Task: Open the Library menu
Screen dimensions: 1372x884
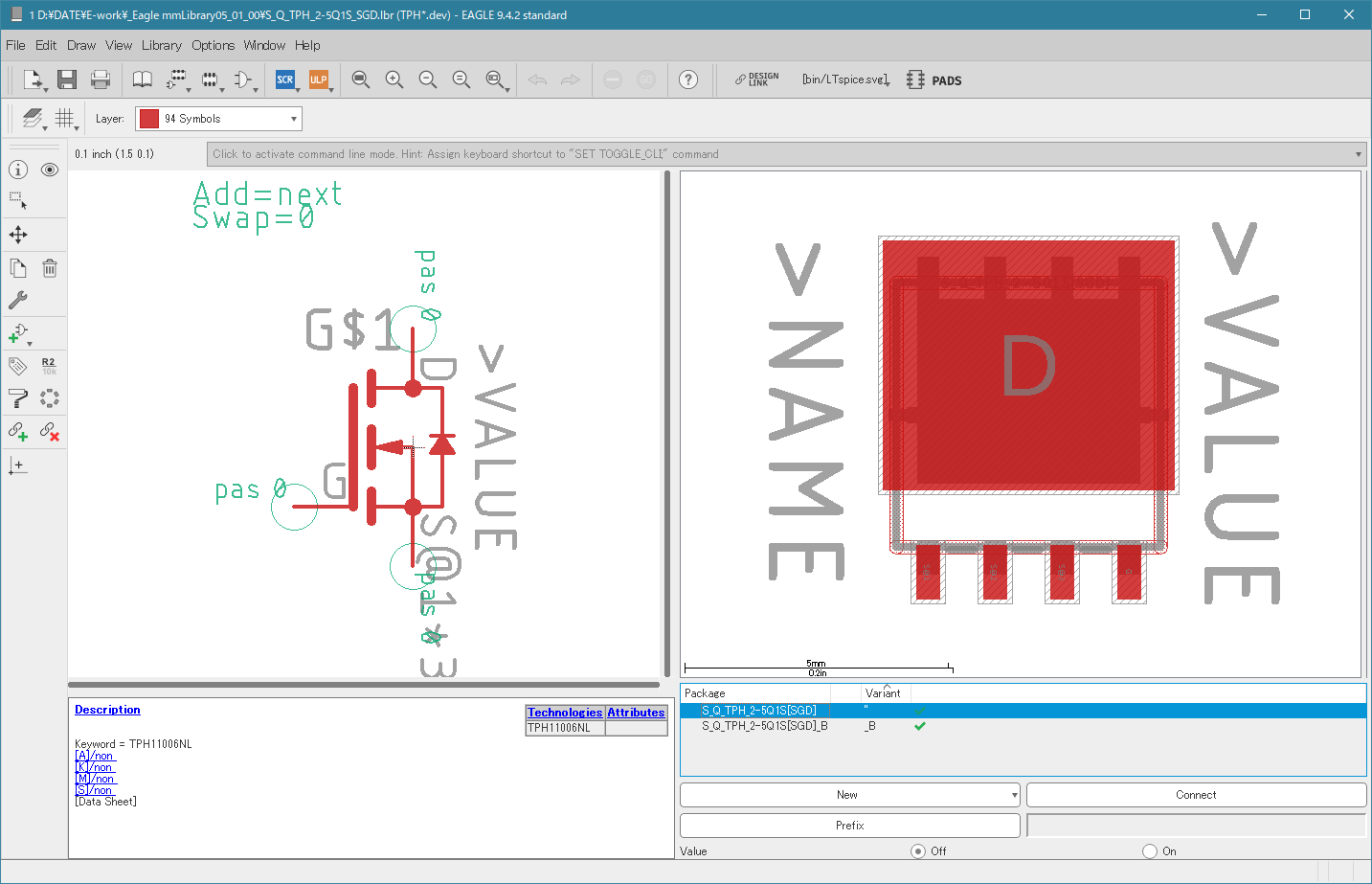Action: (161, 45)
